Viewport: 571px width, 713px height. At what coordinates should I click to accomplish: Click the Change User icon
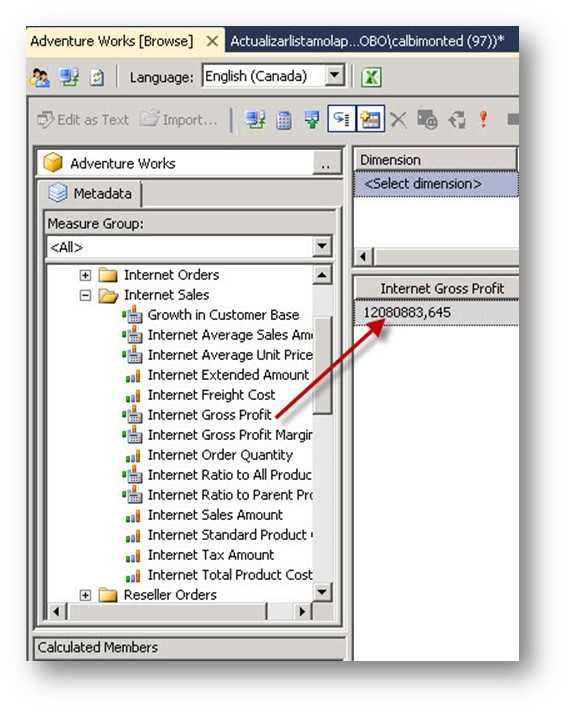40,77
